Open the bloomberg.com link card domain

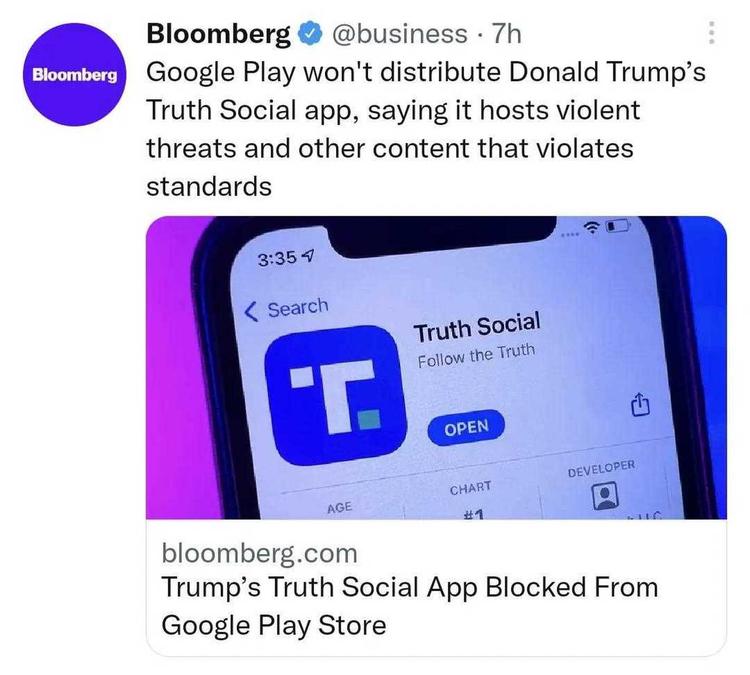pyautogui.click(x=260, y=553)
